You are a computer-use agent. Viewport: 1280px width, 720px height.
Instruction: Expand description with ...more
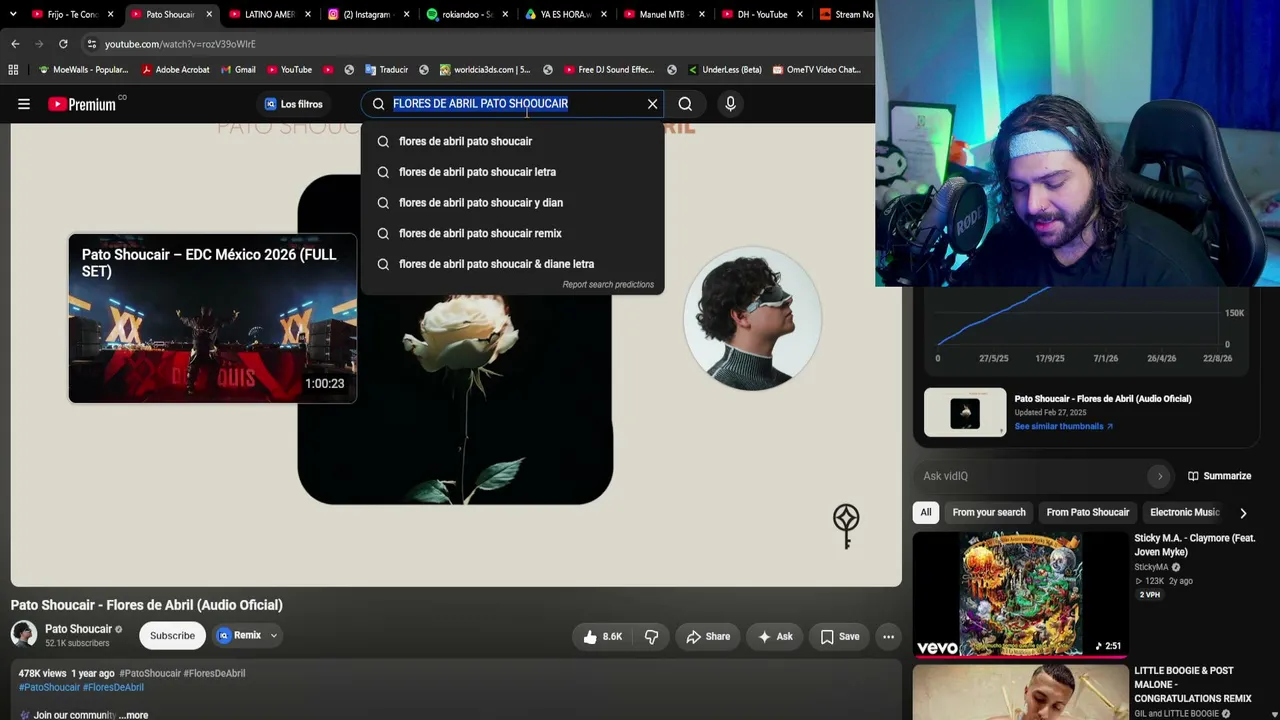[134, 715]
